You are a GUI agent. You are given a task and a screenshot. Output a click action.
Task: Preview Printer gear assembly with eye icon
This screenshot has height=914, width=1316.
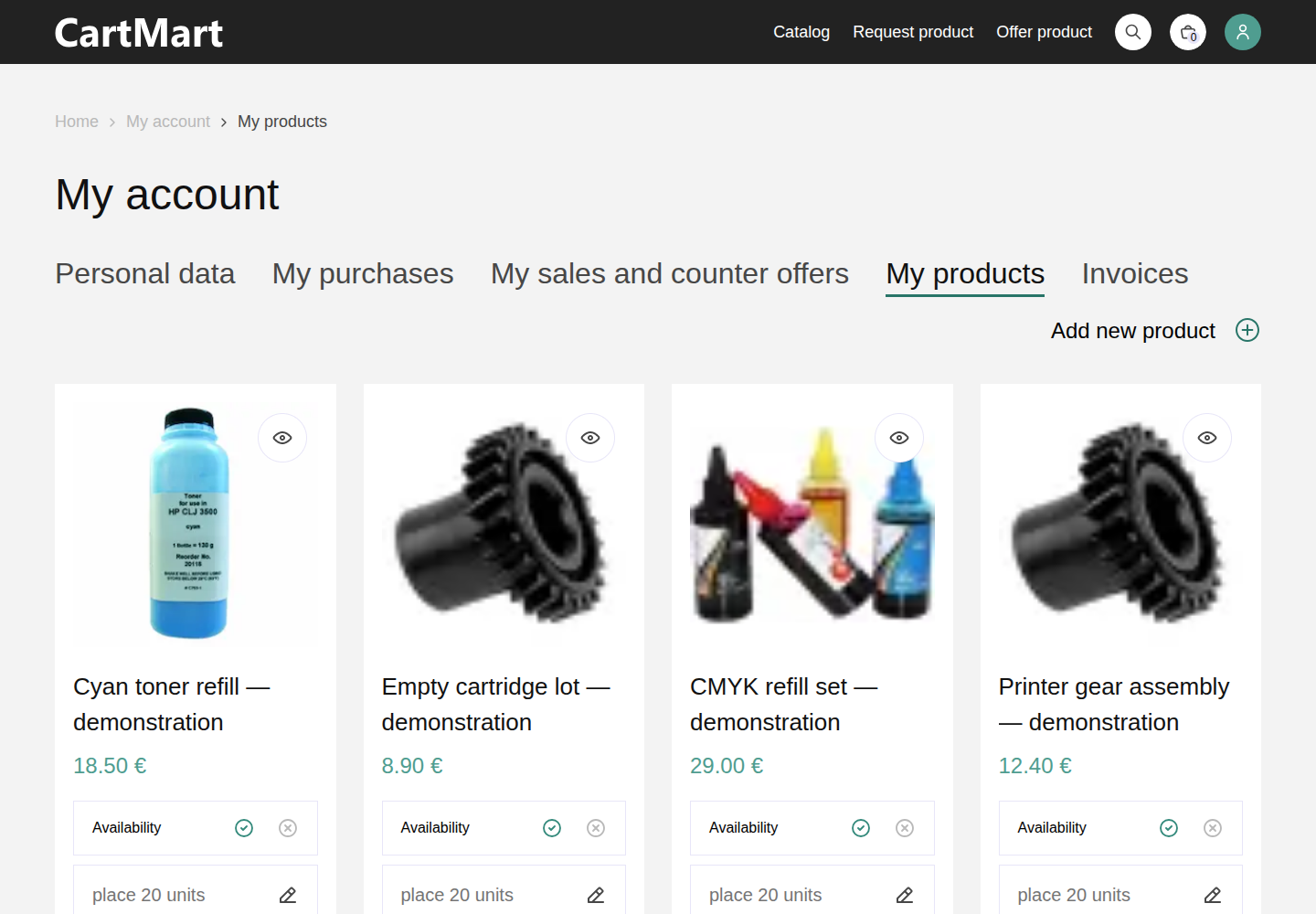(x=1207, y=438)
